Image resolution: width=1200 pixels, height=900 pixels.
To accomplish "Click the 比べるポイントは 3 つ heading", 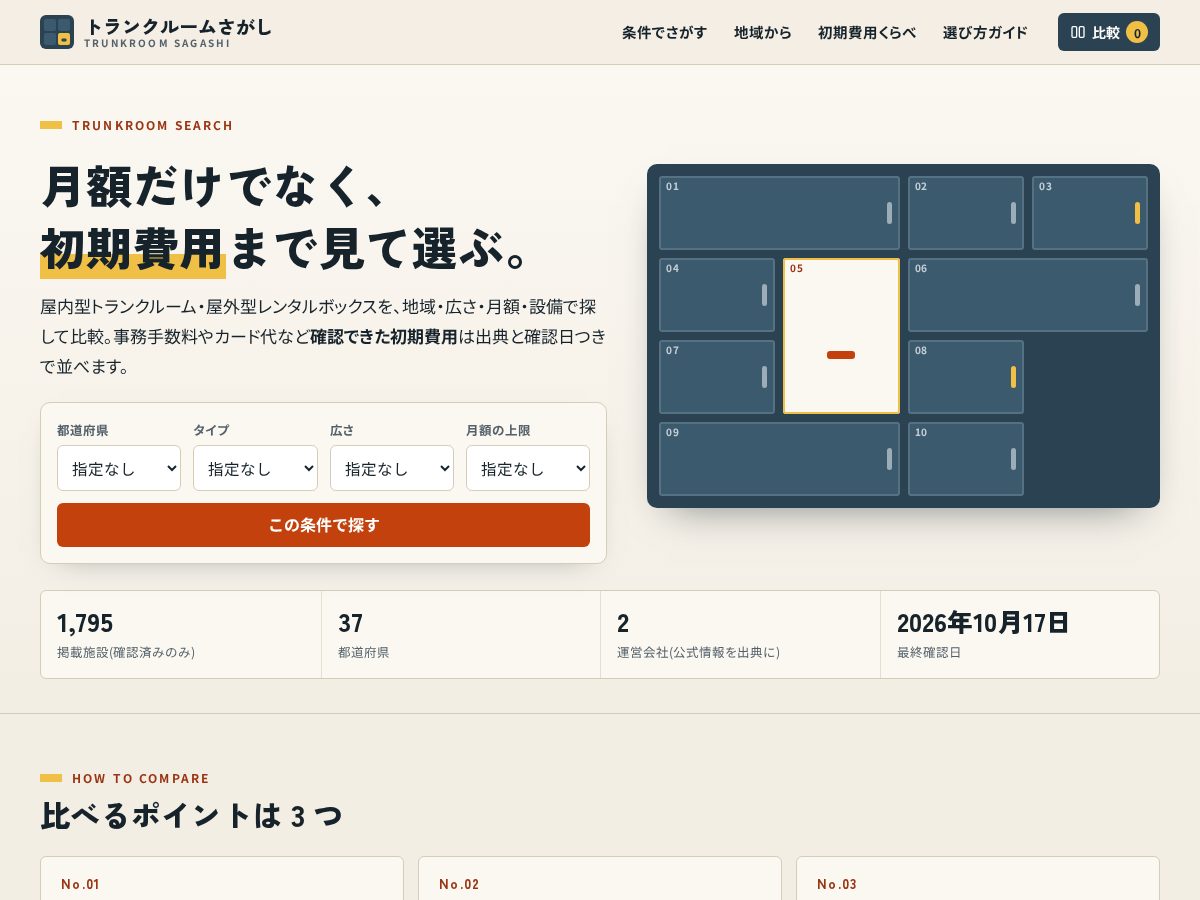I will pos(191,815).
